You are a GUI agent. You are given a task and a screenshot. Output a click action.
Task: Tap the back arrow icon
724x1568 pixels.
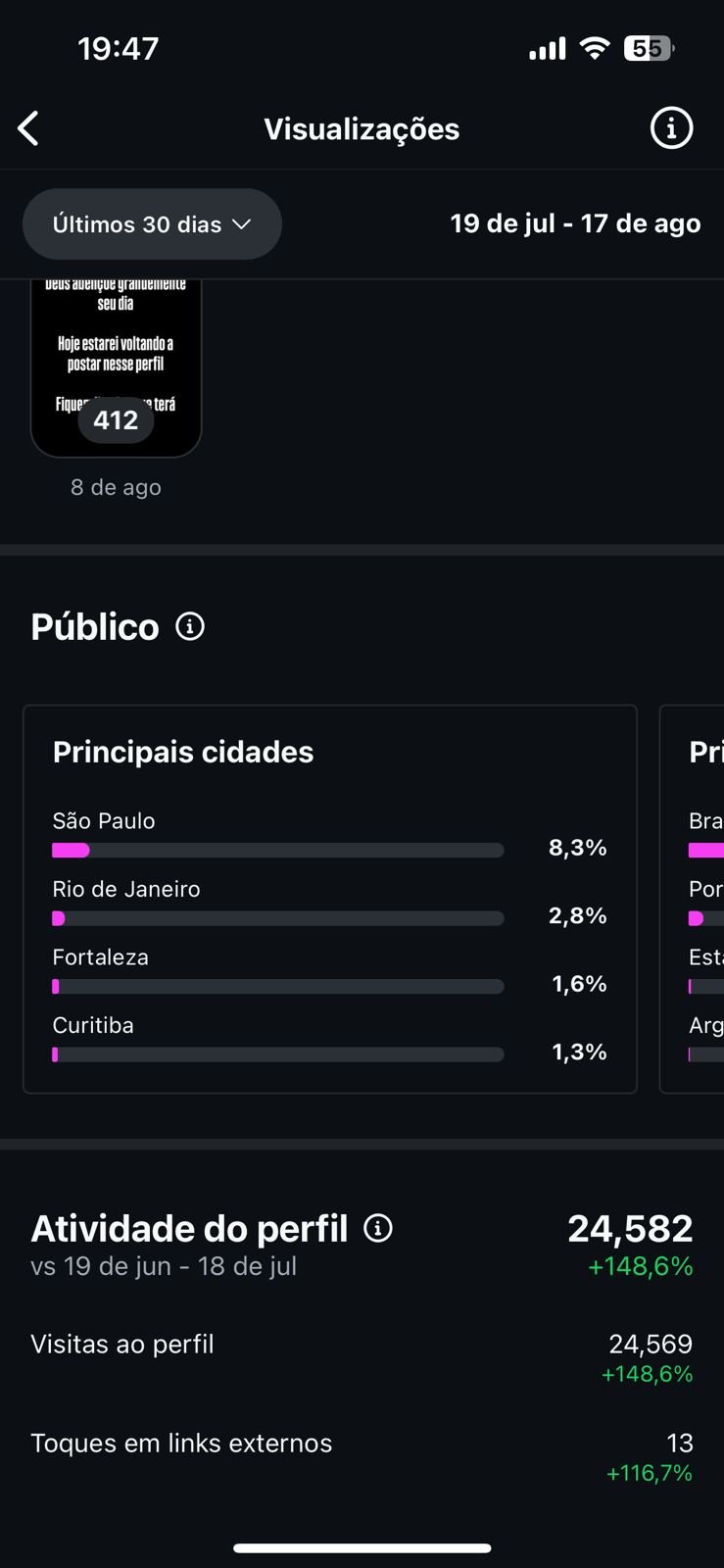pyautogui.click(x=28, y=128)
